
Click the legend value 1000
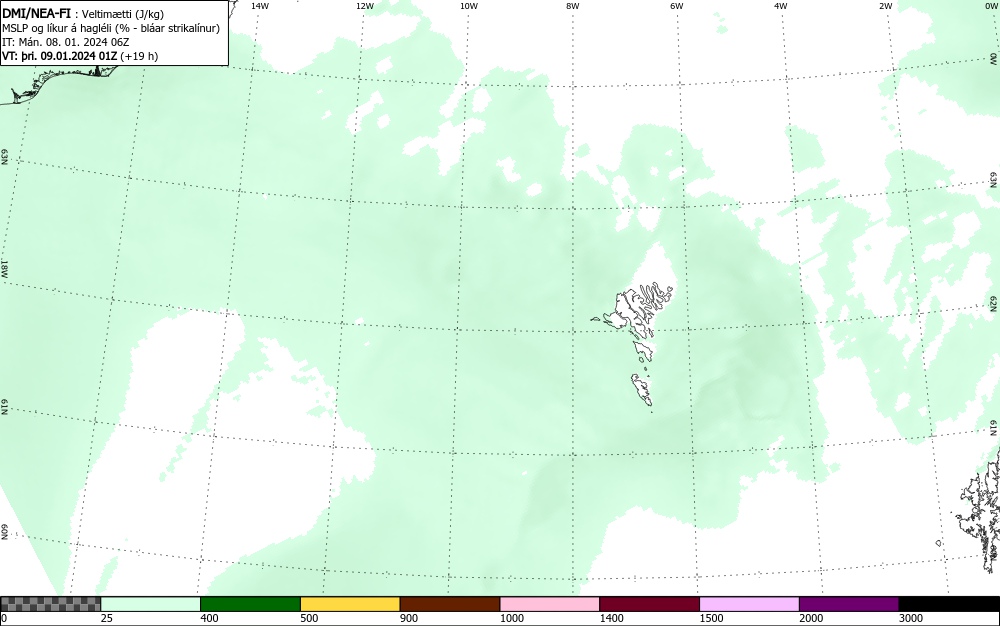click(x=511, y=618)
